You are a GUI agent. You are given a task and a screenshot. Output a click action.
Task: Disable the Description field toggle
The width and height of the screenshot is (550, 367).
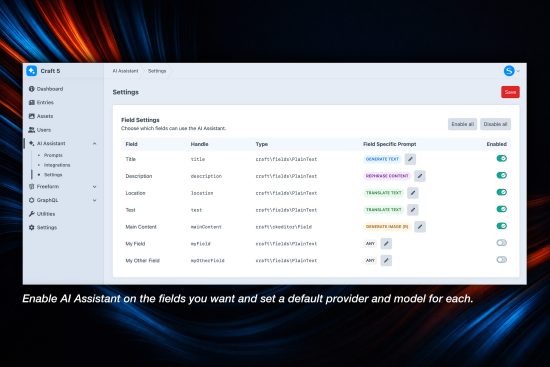coord(502,175)
